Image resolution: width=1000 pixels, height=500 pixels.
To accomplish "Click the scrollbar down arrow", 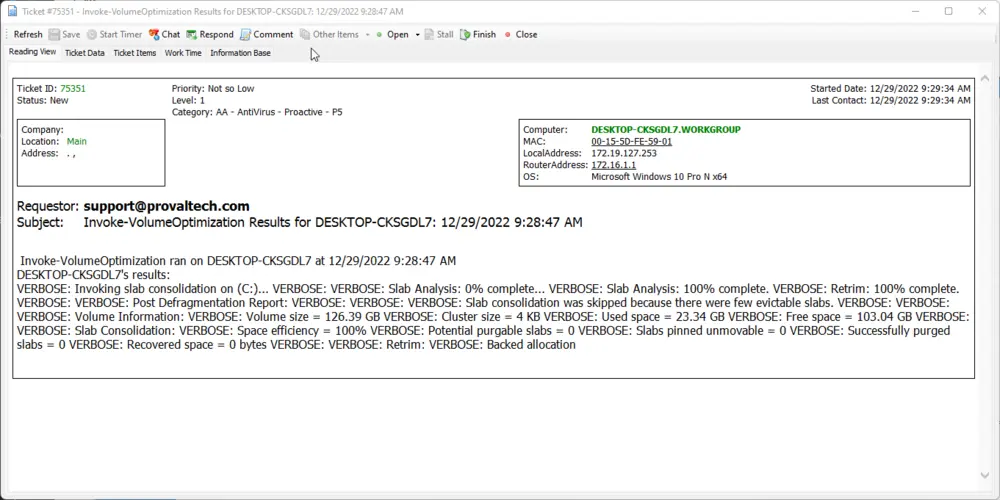I will pyautogui.click(x=985, y=475).
